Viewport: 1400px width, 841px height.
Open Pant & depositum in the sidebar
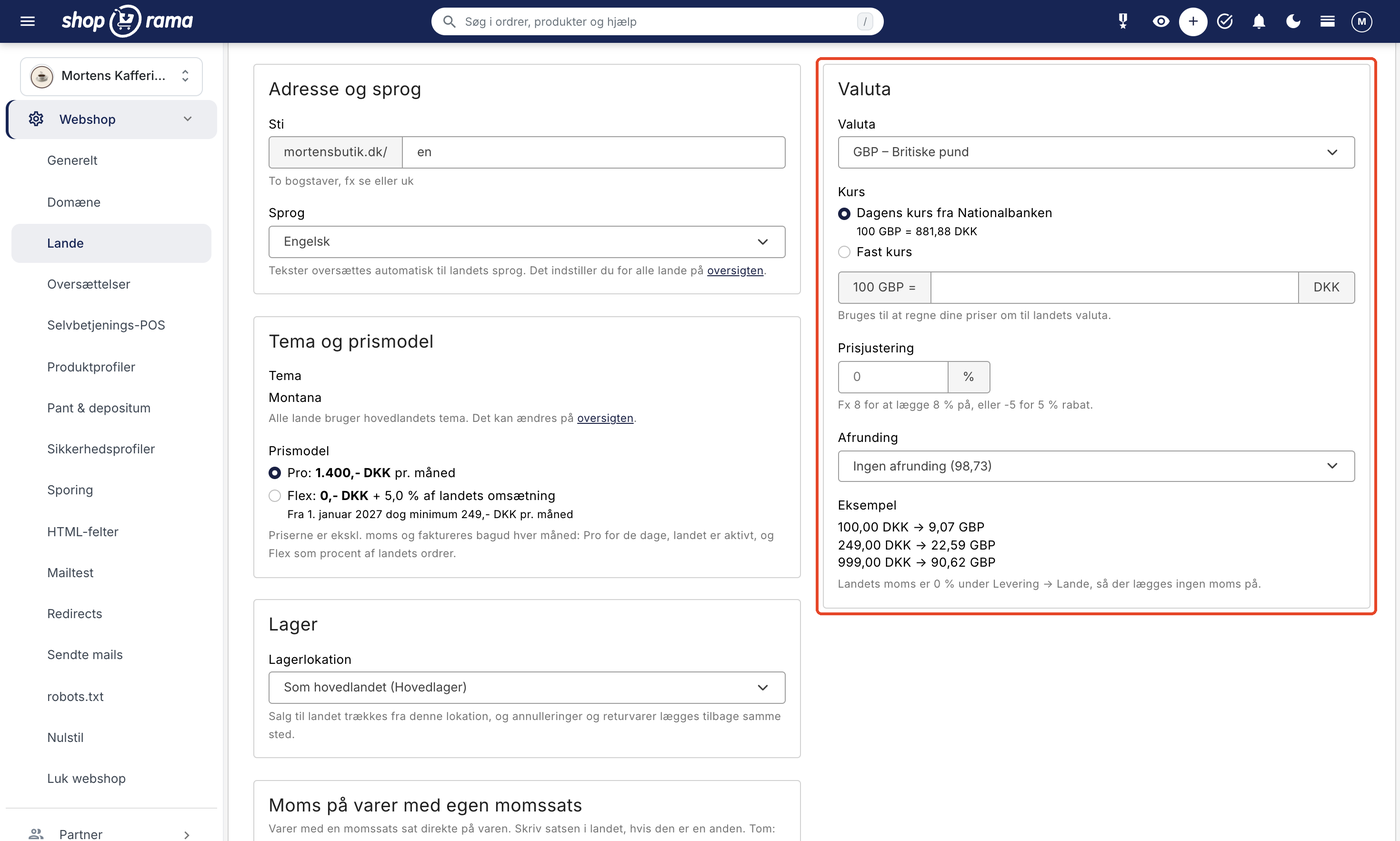[111, 408]
